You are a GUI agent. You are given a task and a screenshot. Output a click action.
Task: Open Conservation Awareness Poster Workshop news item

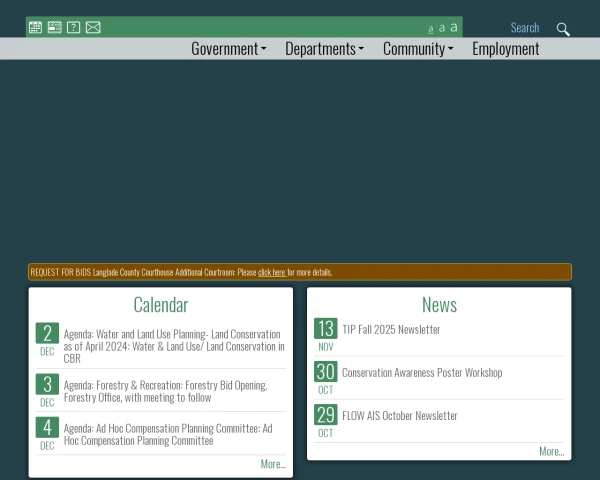tap(422, 372)
